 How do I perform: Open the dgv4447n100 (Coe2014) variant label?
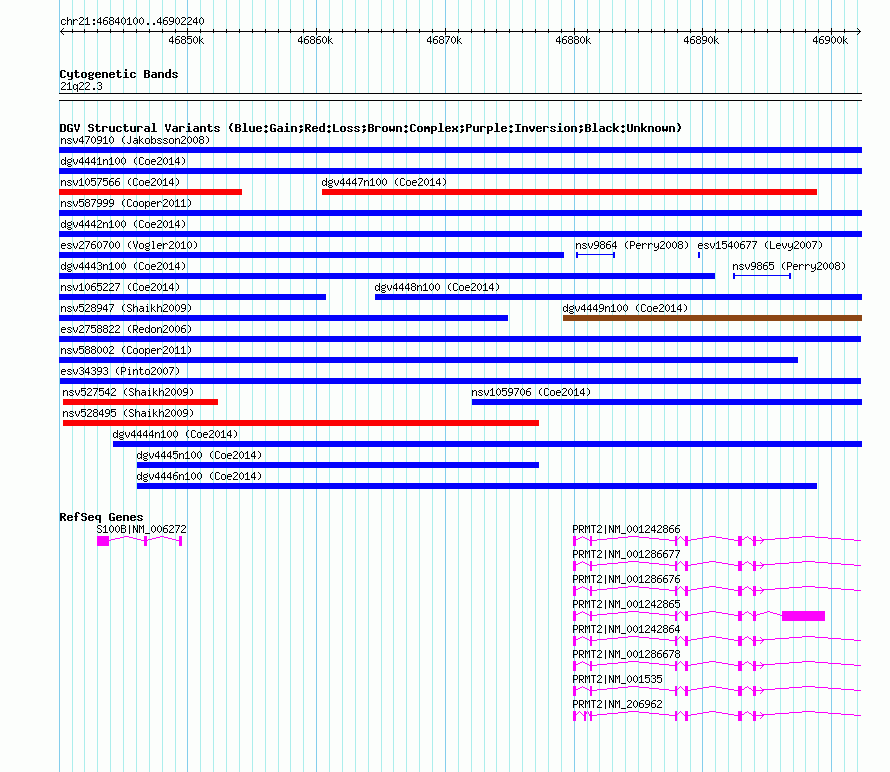pos(384,182)
